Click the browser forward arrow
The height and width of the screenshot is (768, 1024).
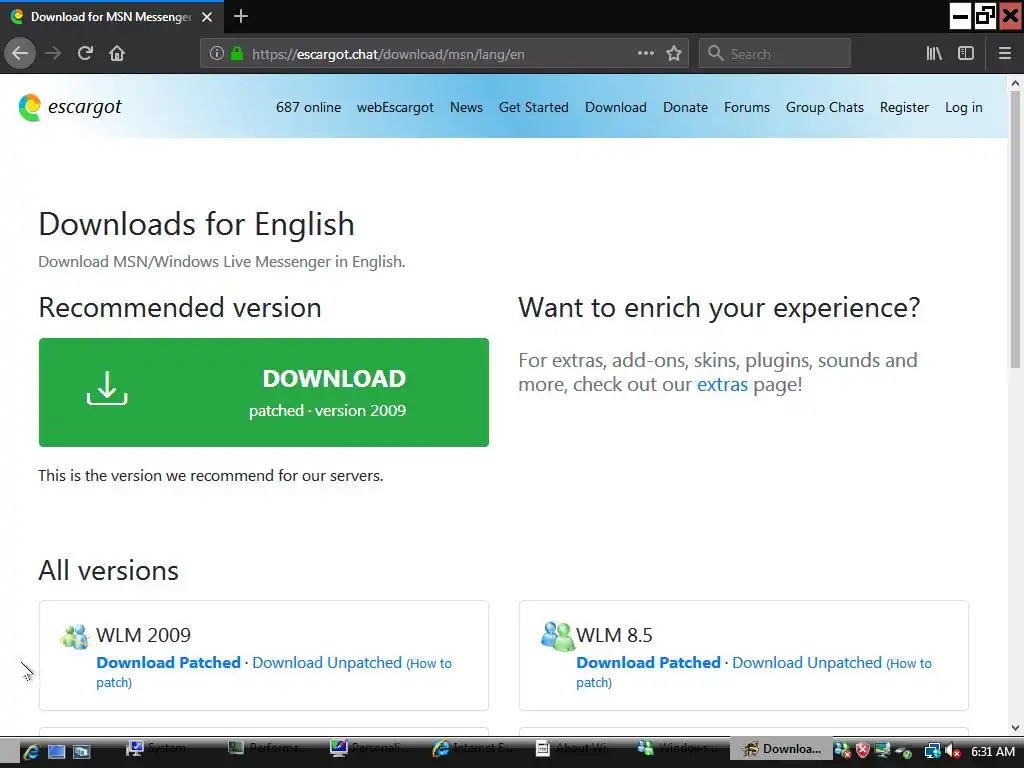[53, 54]
